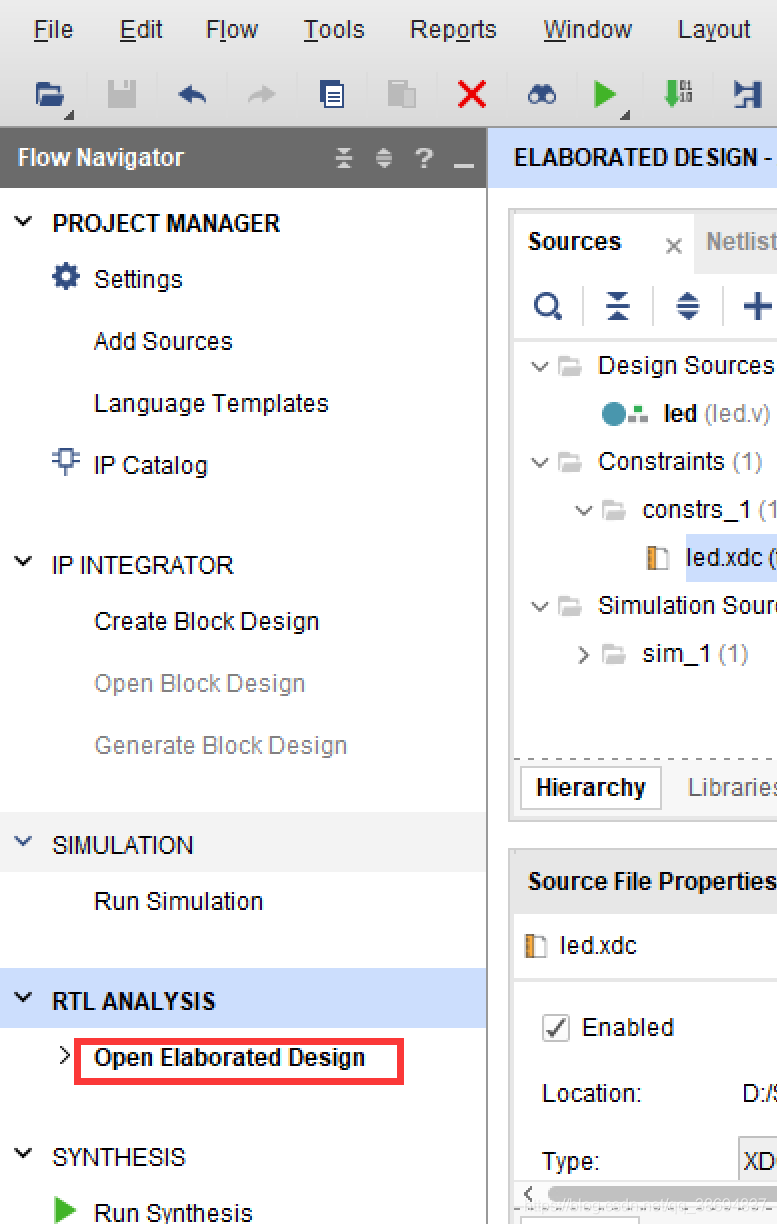Screen dimensions: 777x1224
Task: Add sources with the plus icon
Action: [757, 306]
